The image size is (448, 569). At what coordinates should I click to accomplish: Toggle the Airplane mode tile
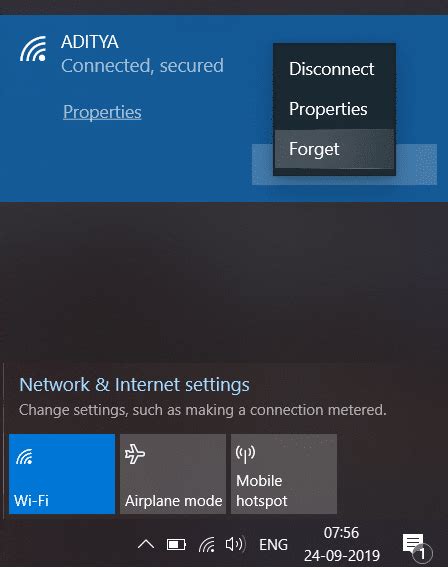click(173, 474)
